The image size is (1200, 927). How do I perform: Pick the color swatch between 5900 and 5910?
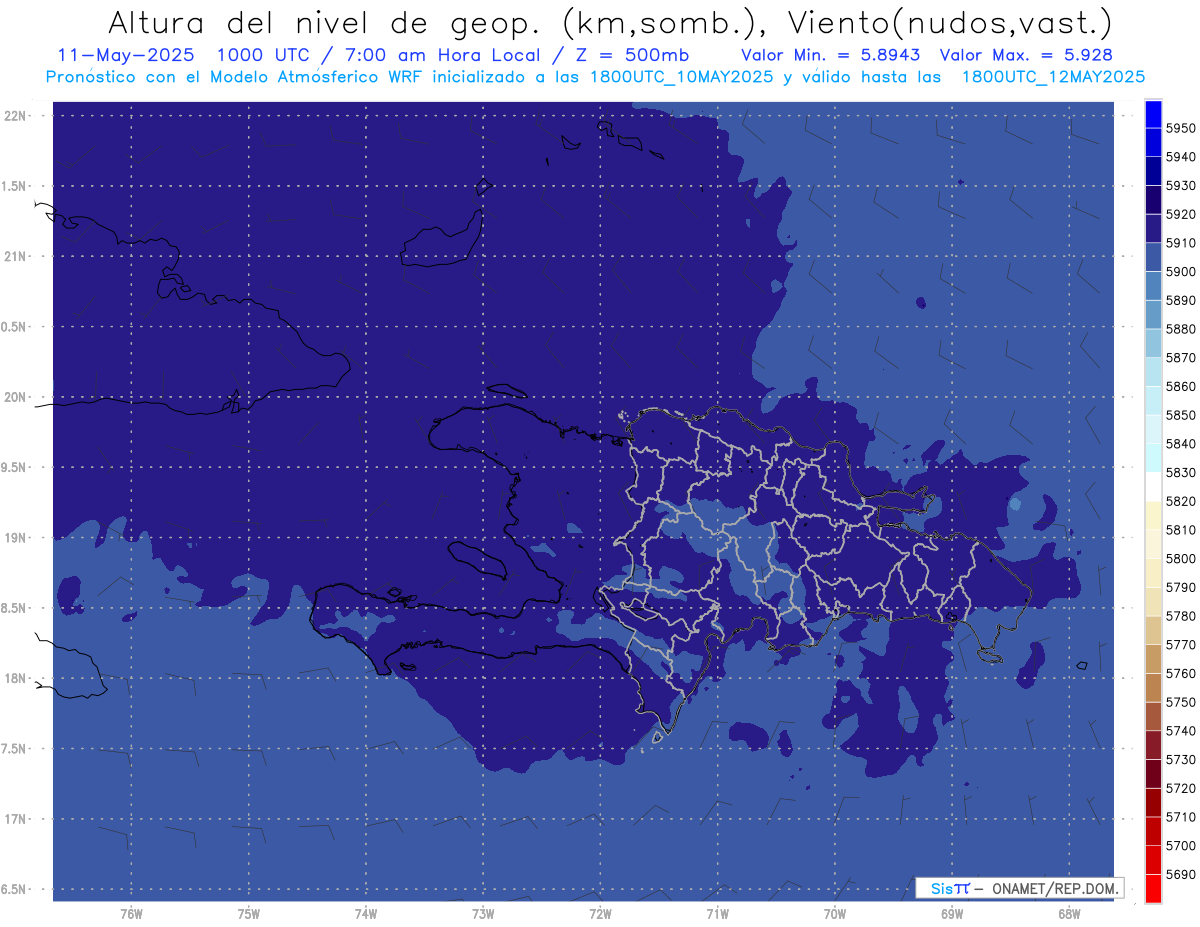(x=1152, y=257)
